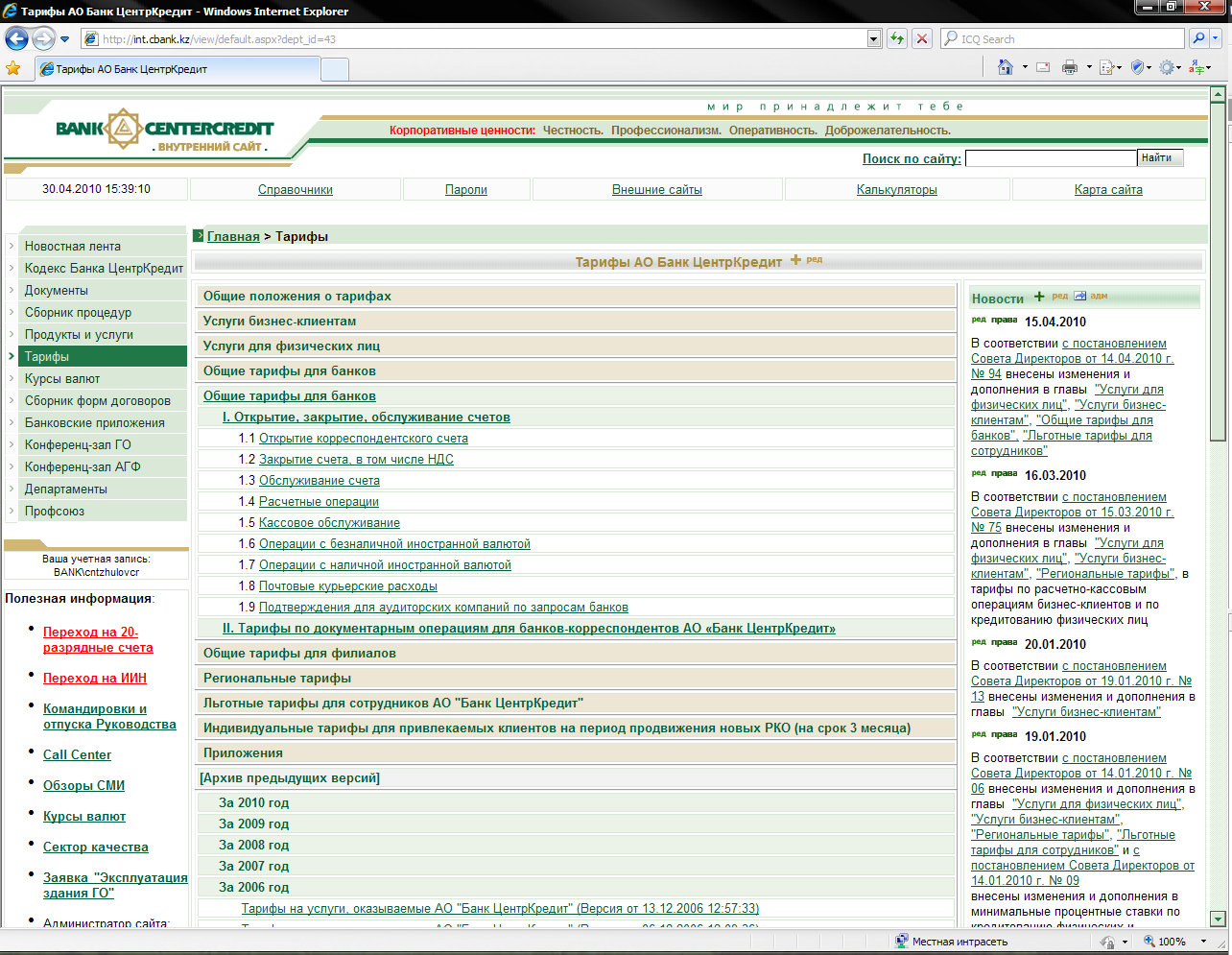This screenshot has width=1232, height=955.
Task: Click the plus icon in the Новости header
Action: pos(1039,297)
